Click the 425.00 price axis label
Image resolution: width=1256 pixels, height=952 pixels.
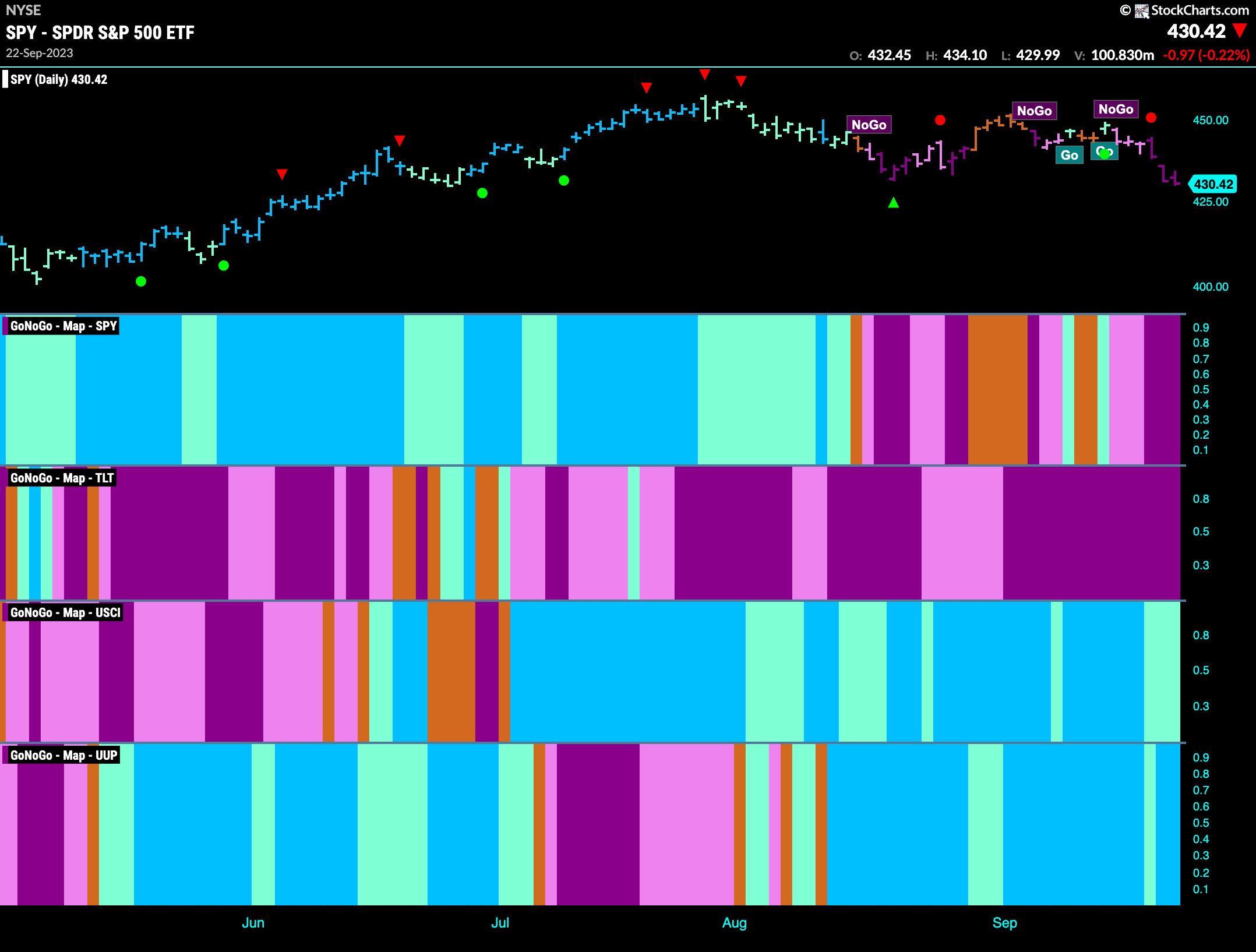(1211, 202)
